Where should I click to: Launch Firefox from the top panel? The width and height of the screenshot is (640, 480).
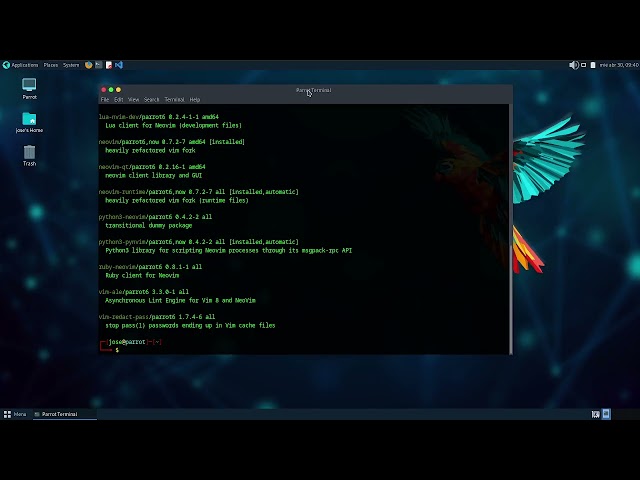point(89,65)
